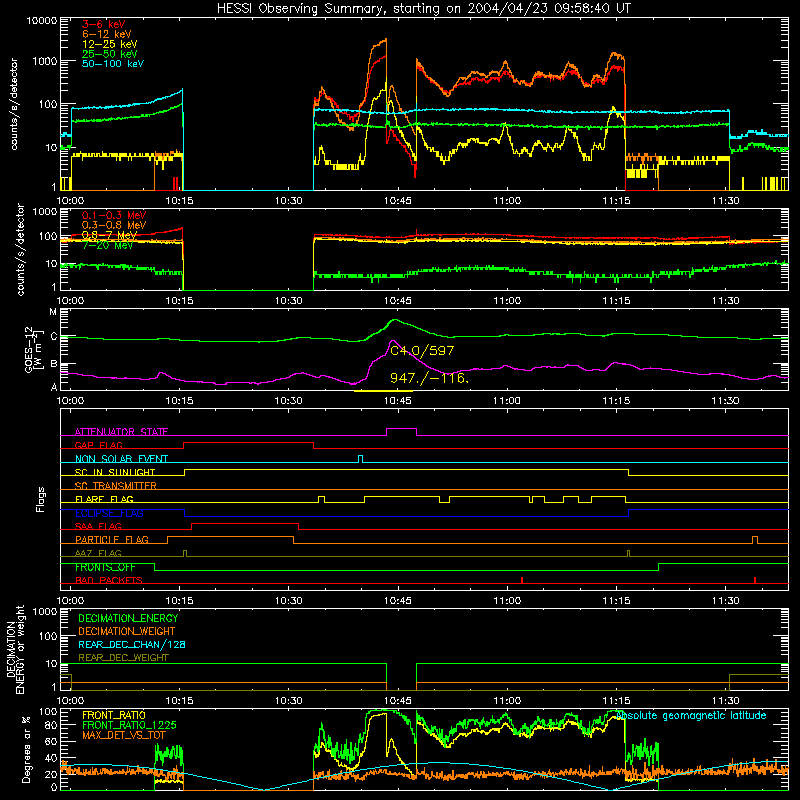Select the SAA_FLAG label

click(x=98, y=526)
